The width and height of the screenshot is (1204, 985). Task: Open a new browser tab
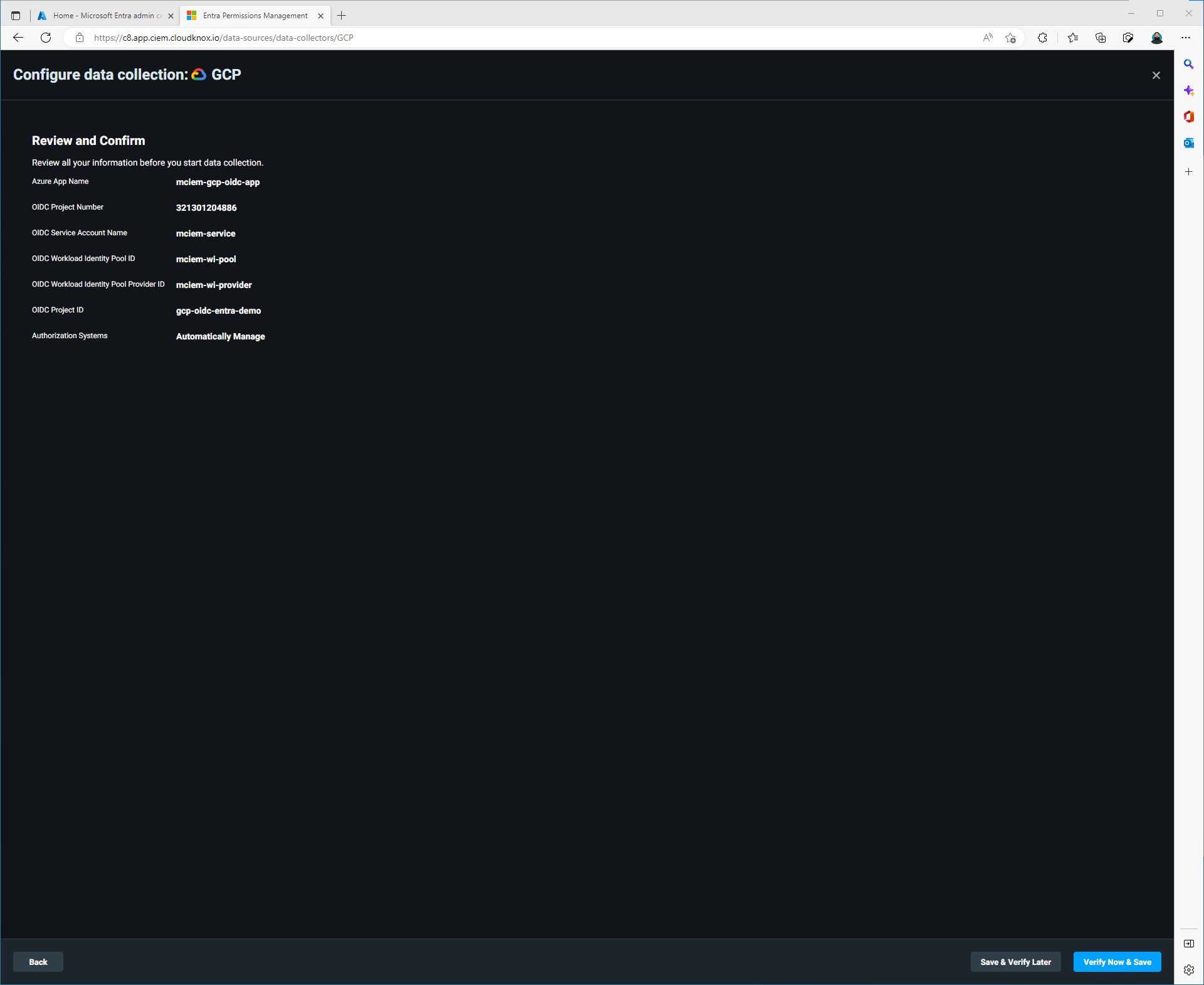tap(342, 16)
